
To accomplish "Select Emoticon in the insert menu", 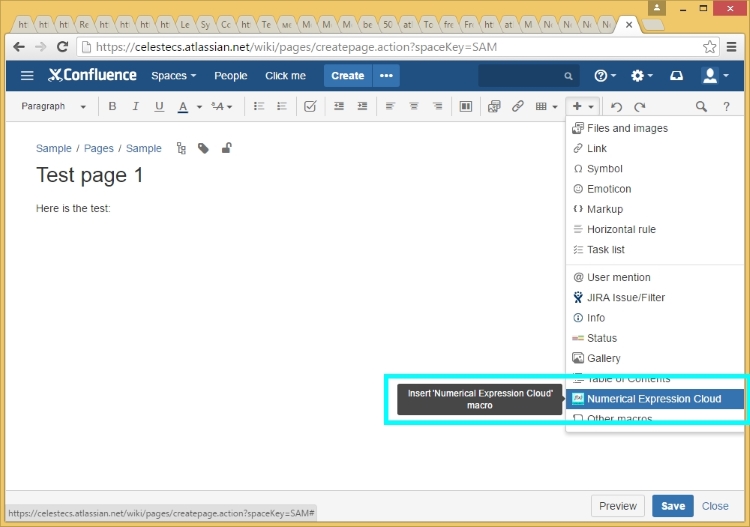I will click(x=654, y=189).
